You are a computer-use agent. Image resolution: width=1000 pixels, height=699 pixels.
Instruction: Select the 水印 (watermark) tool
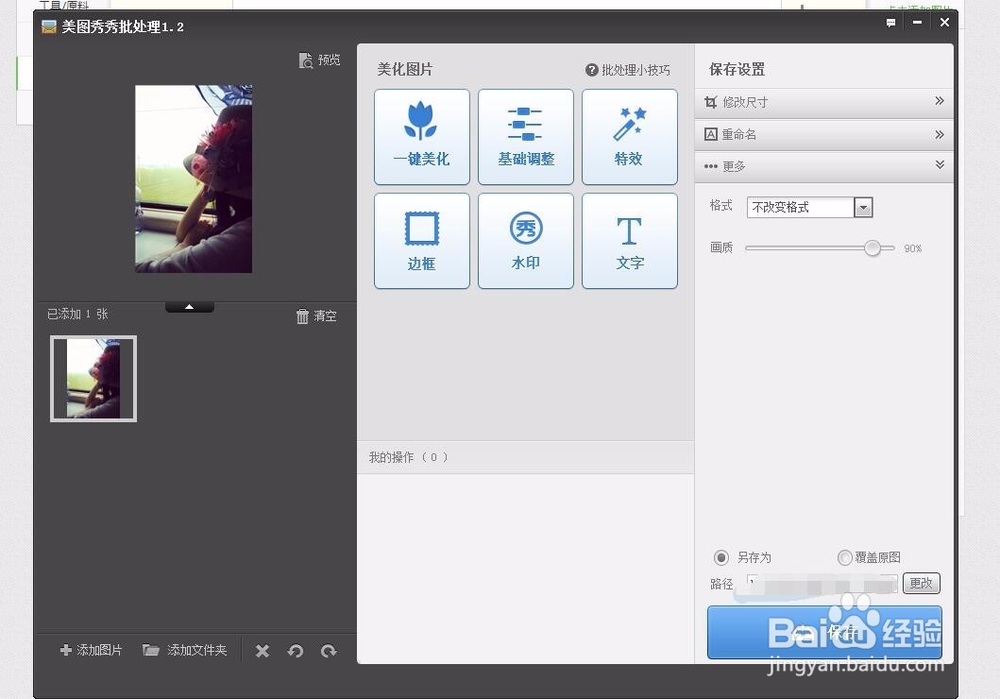coord(525,240)
